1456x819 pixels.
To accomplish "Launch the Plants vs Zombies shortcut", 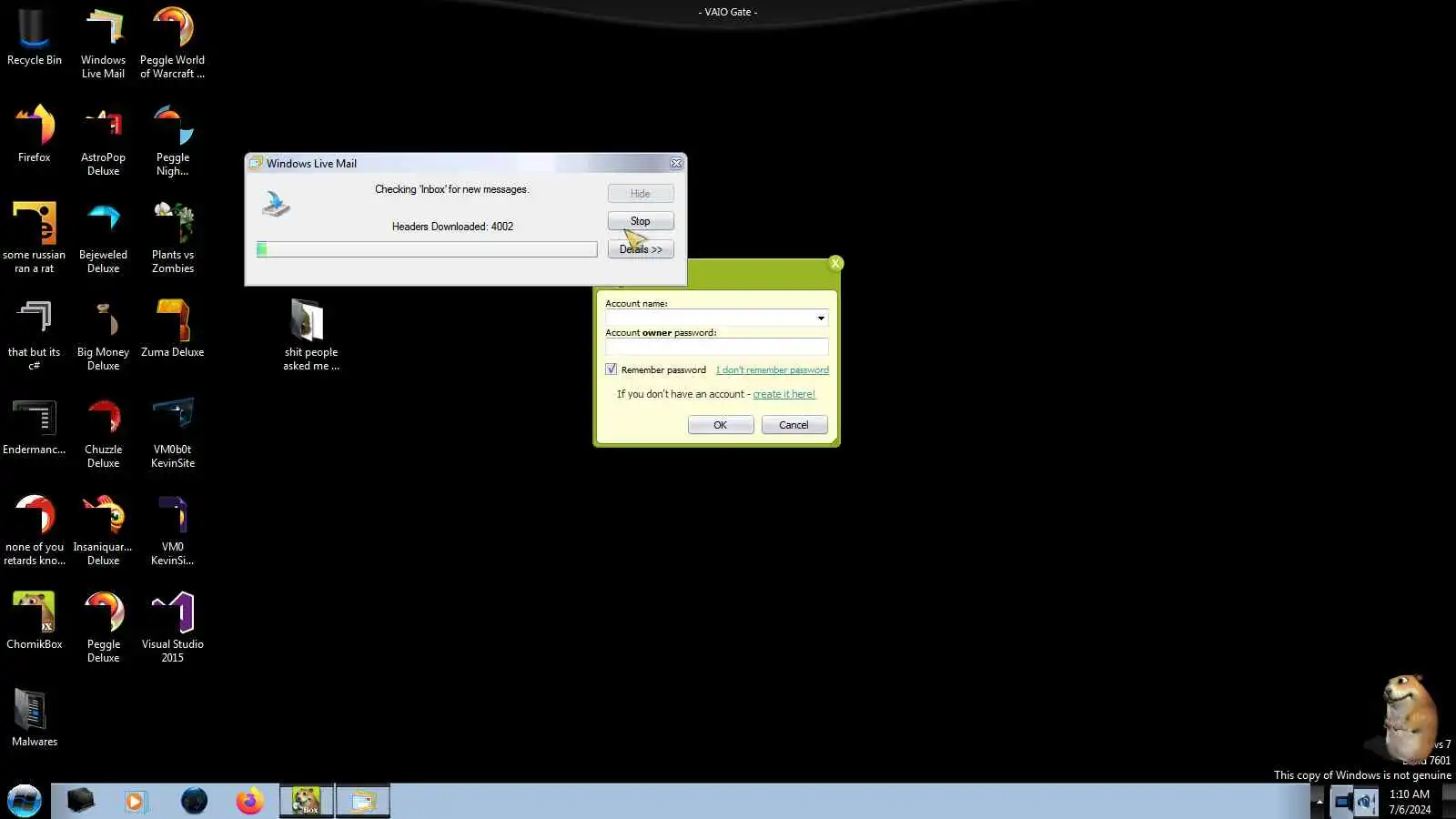I will pos(172,238).
